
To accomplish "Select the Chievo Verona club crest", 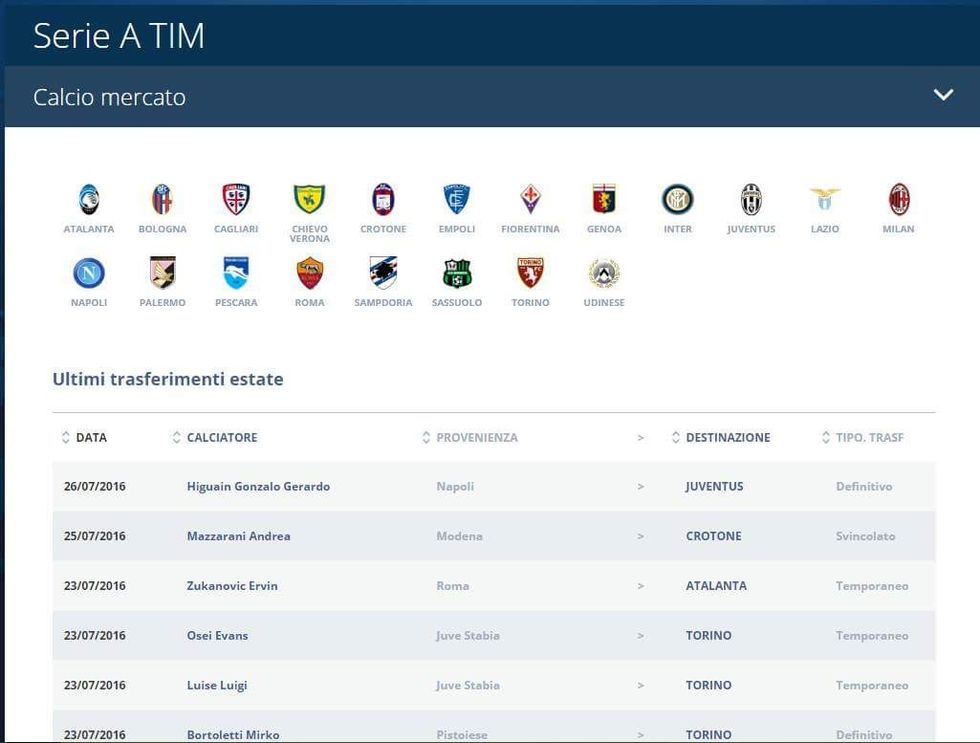I will [x=310, y=197].
